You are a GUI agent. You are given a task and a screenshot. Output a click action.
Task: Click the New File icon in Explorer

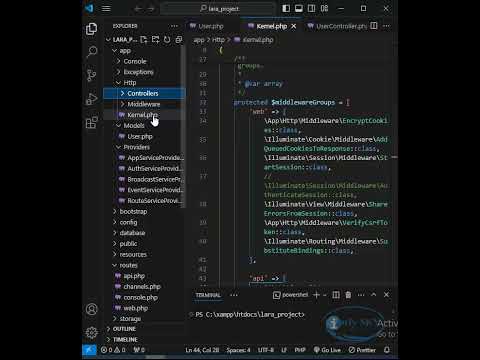[x=144, y=40]
